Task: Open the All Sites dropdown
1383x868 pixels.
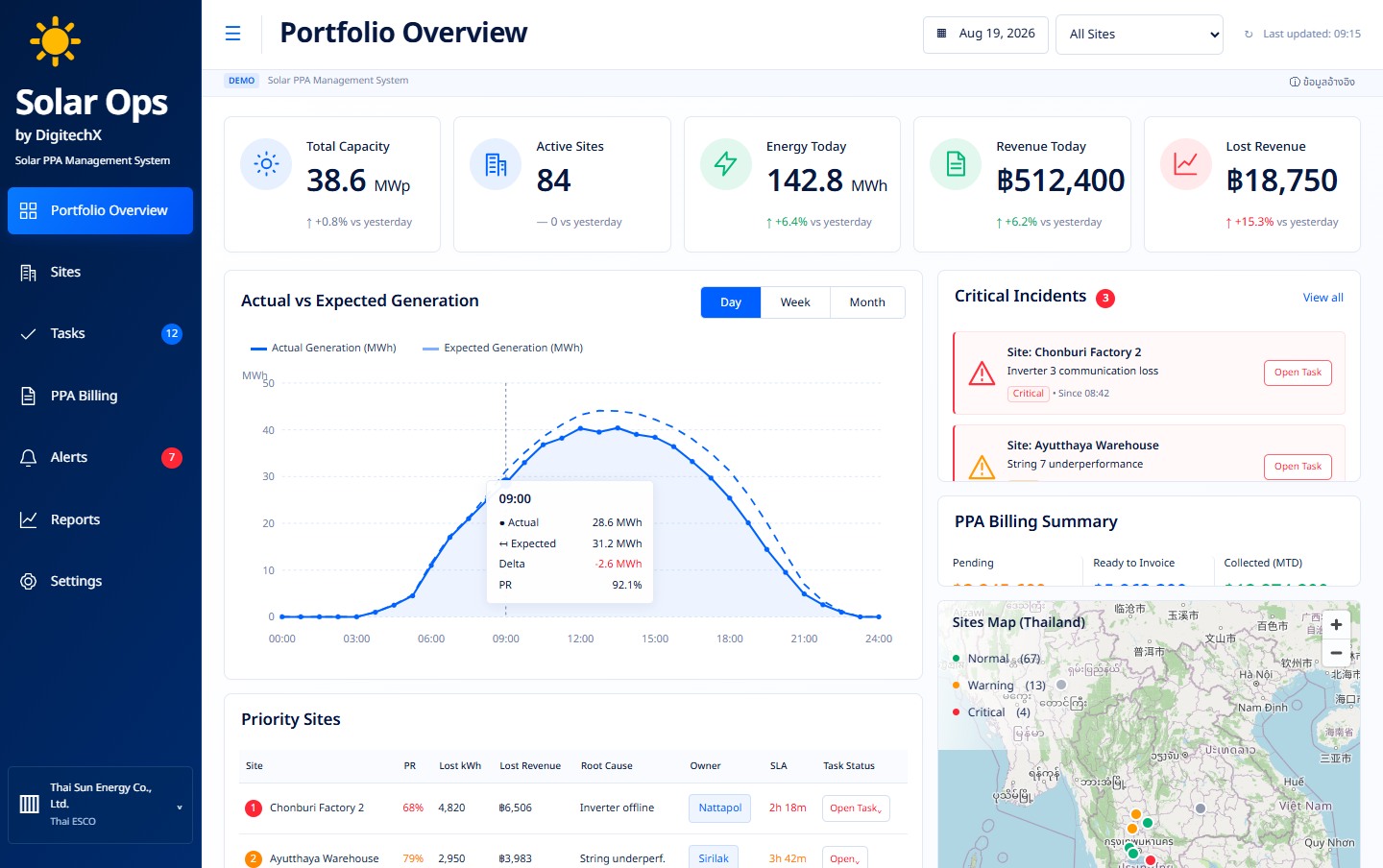Action: pyautogui.click(x=1139, y=35)
